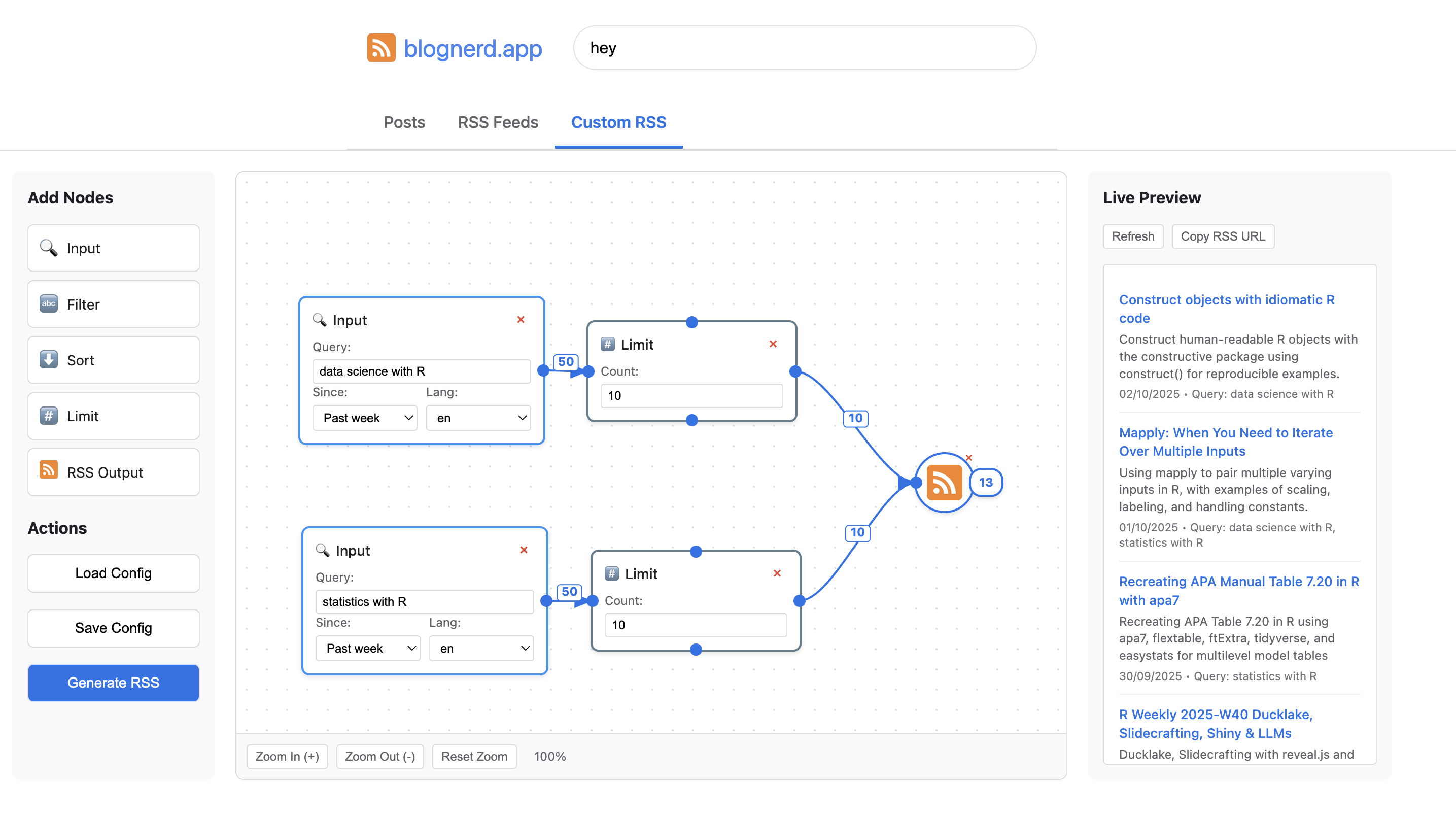The width and height of the screenshot is (1456, 814).
Task: Remove the 'data science with R' Input node
Action: tap(521, 320)
